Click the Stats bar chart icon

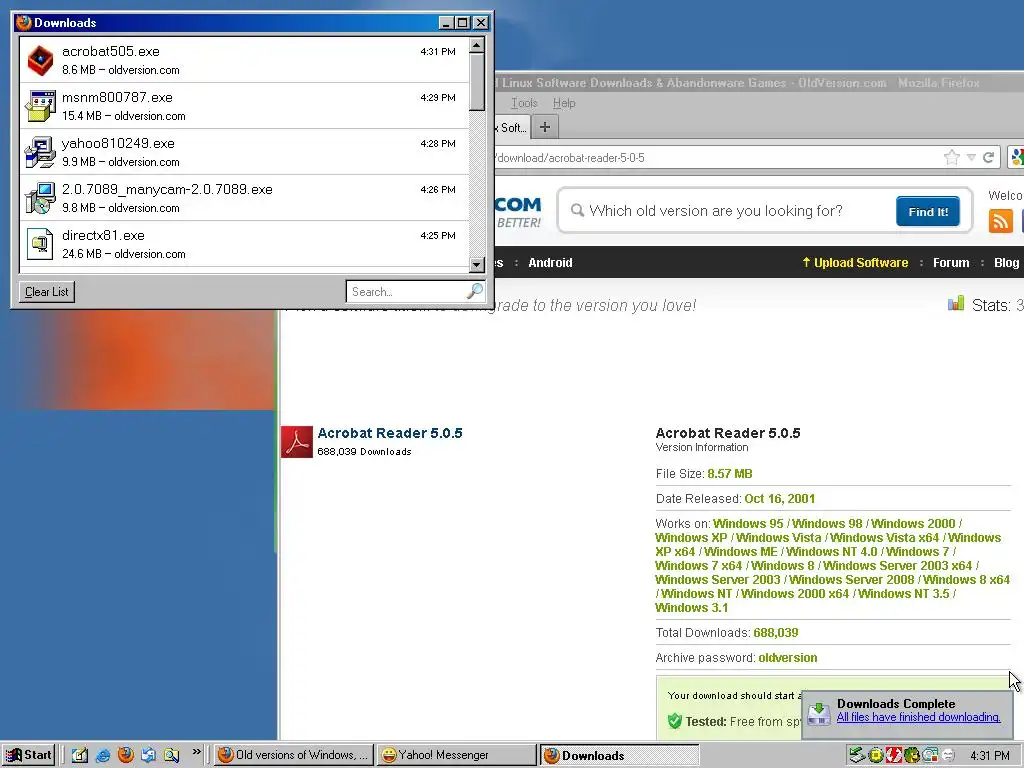click(955, 304)
